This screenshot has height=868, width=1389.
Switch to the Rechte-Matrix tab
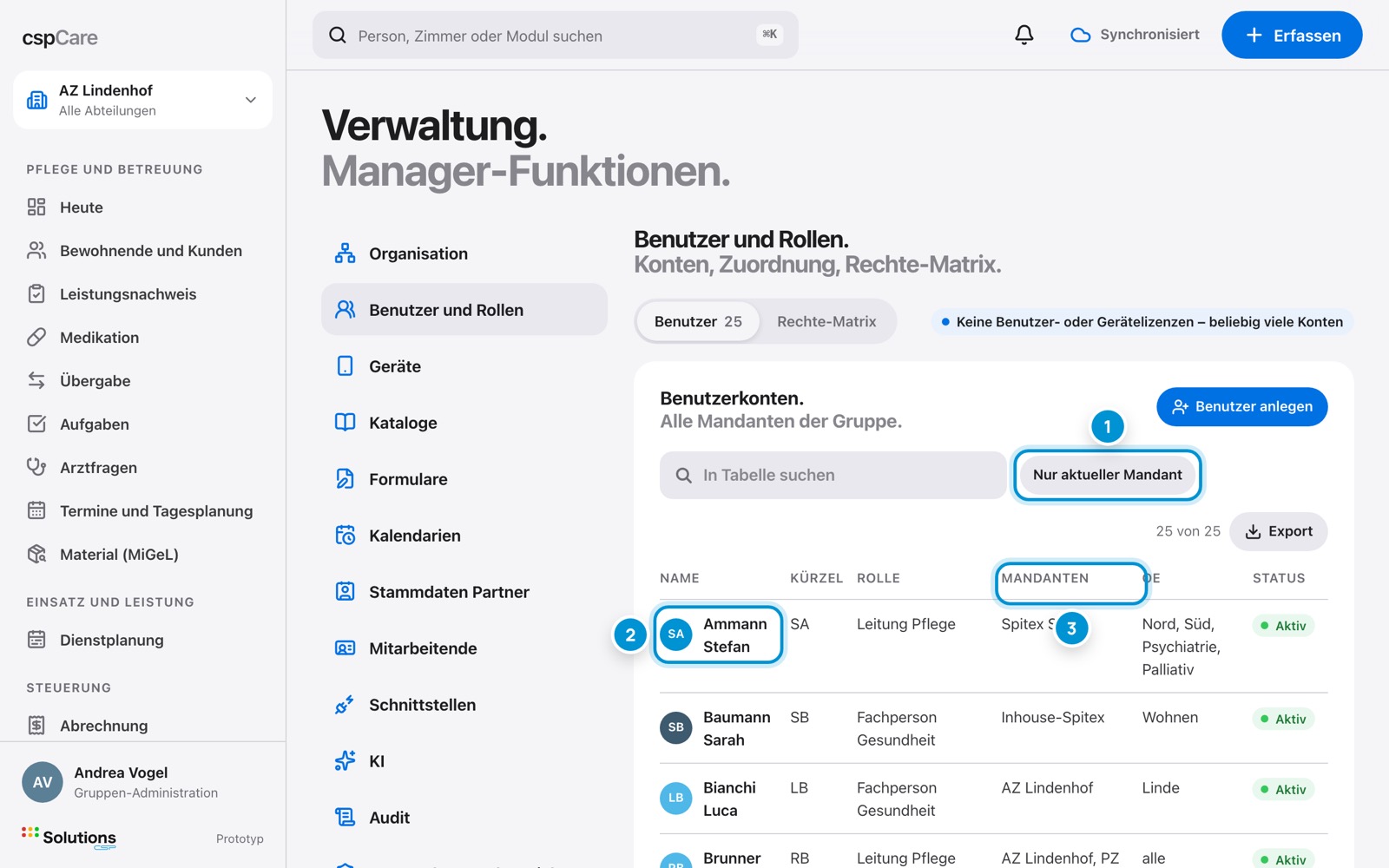pos(826,321)
